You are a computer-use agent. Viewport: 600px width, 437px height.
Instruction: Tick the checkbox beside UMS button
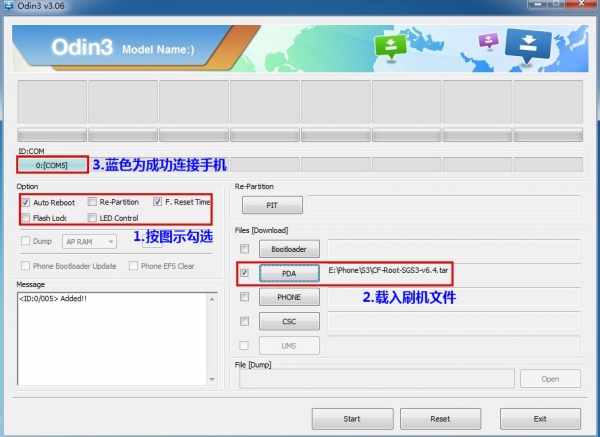244,346
